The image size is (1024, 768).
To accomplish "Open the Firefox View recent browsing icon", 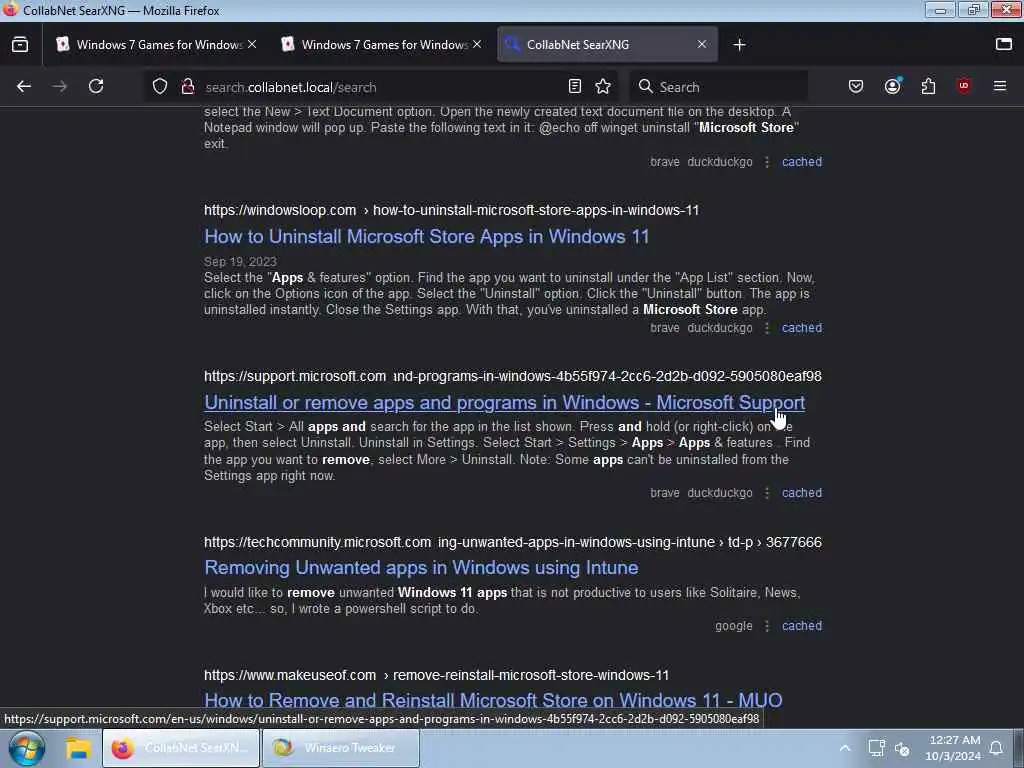I will click(20, 44).
